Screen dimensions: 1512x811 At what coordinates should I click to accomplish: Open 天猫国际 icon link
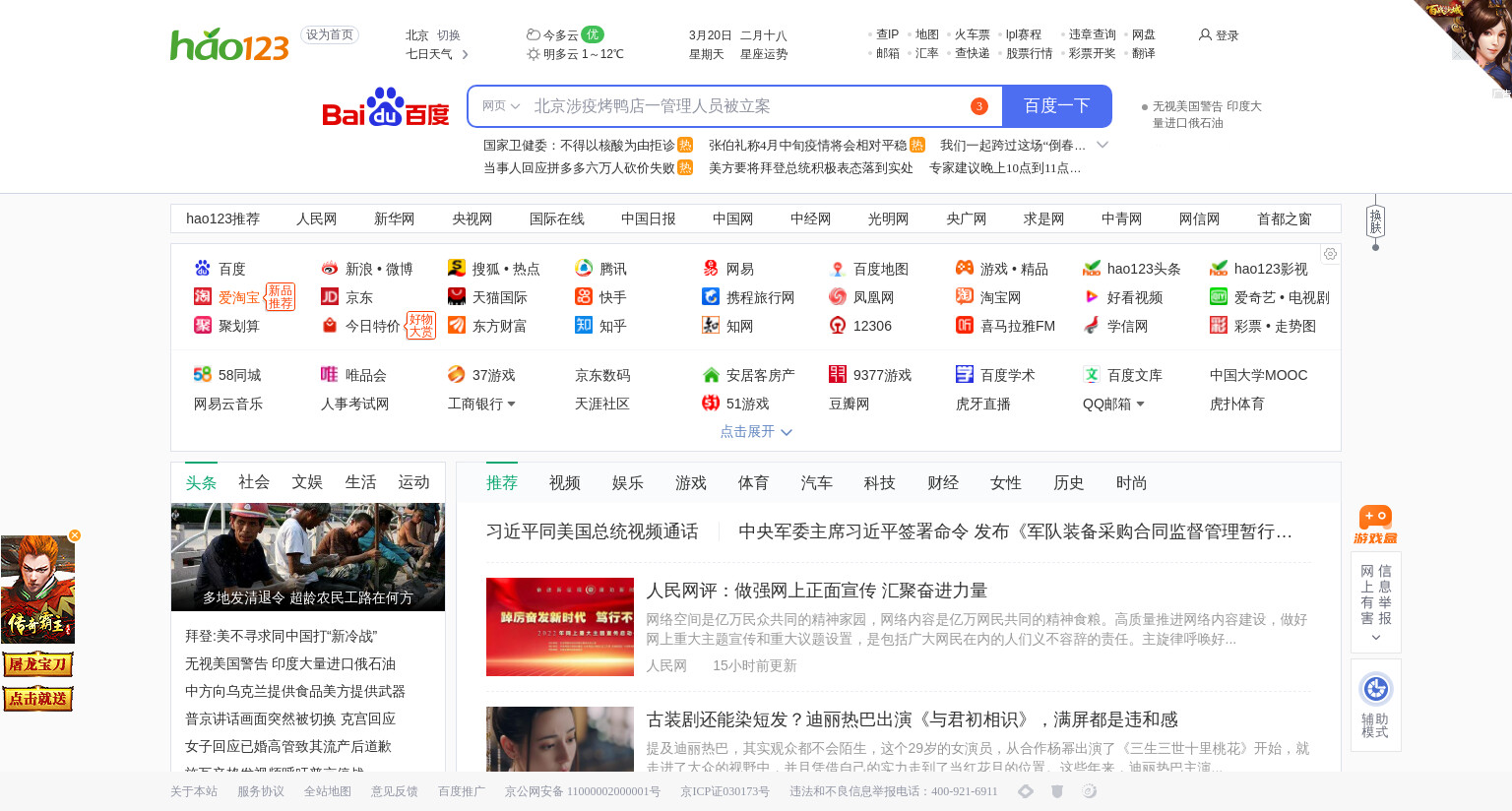click(x=457, y=296)
